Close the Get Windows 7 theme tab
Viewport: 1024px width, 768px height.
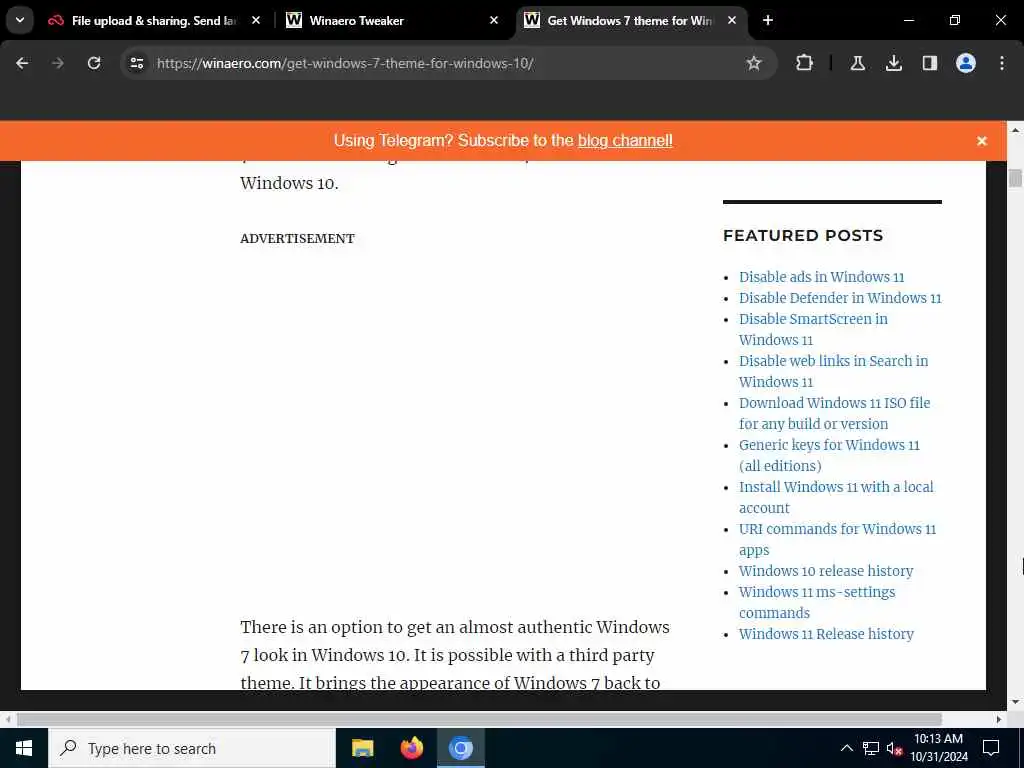[x=732, y=20]
